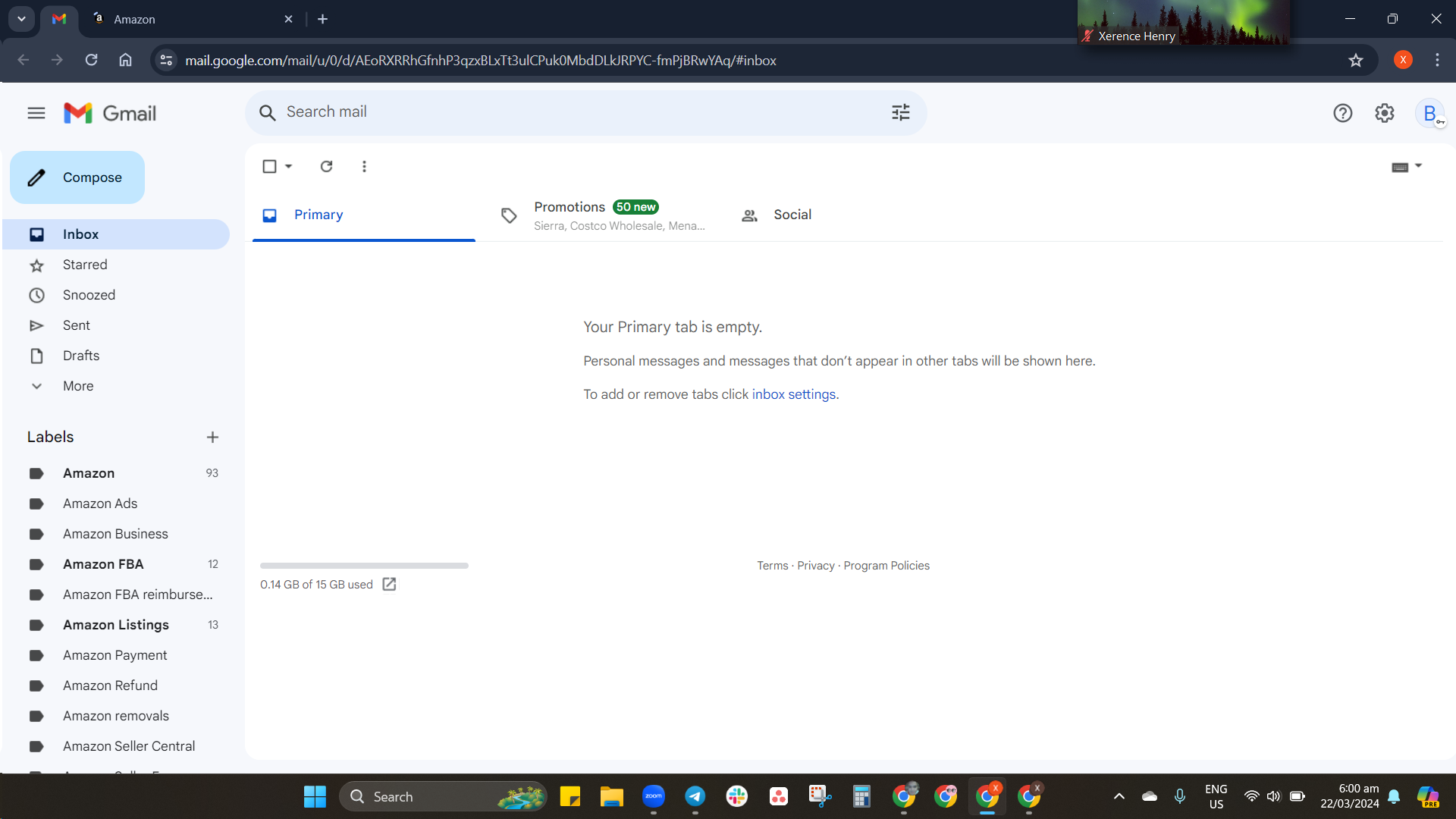Click the browser address bar URL

481,61
